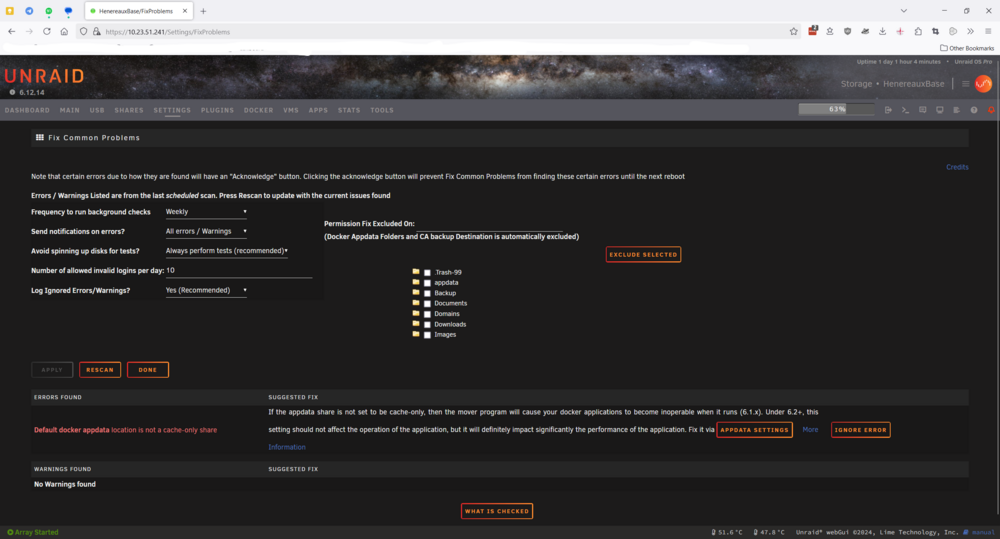Click the folder icon next to appdata
1000x539 pixels.
416,282
